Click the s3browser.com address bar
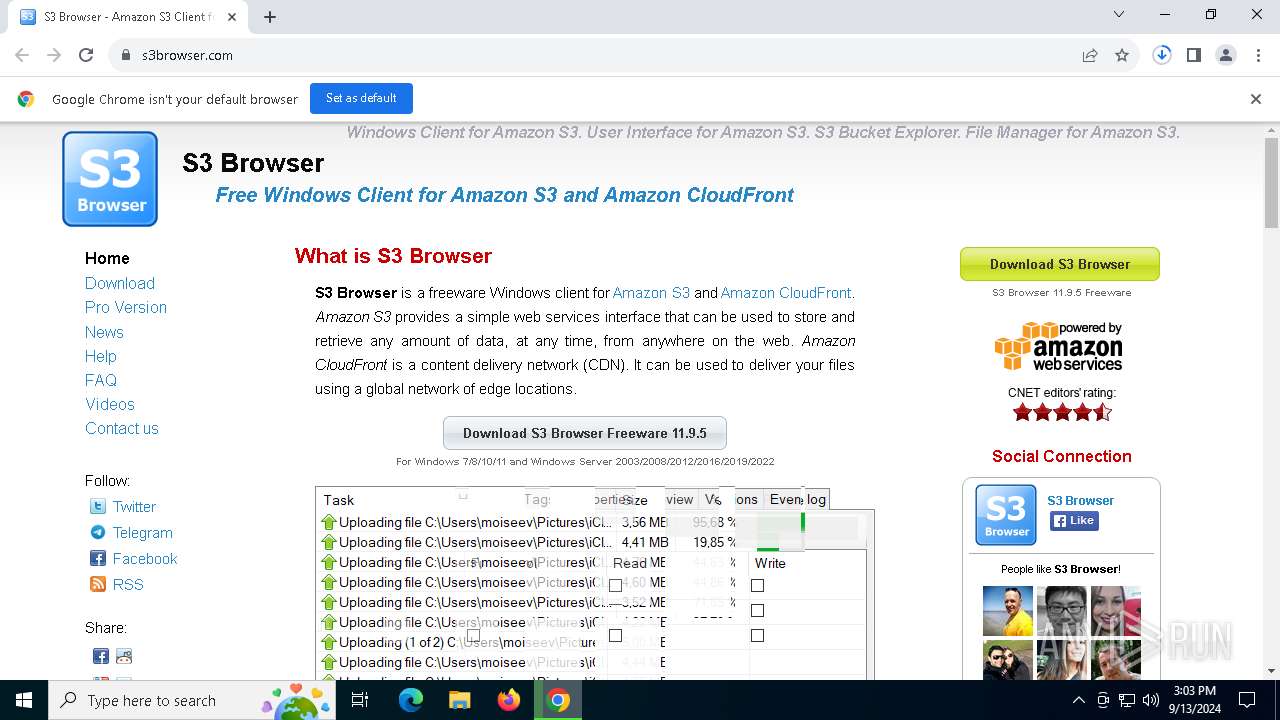The height and width of the screenshot is (720, 1280). (600, 55)
